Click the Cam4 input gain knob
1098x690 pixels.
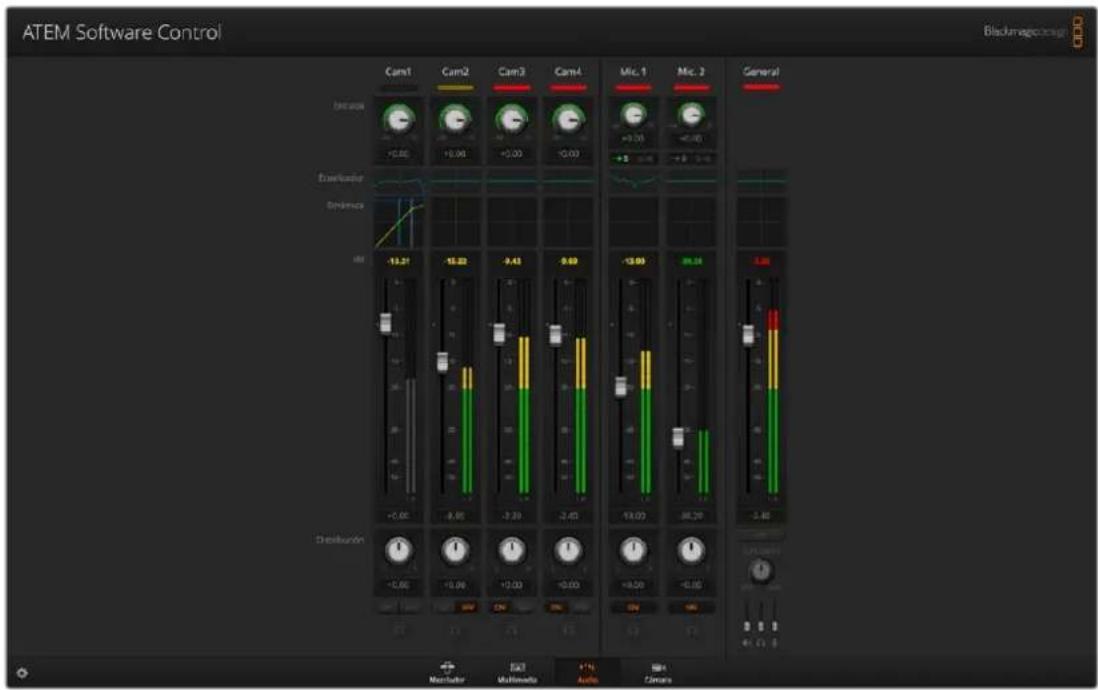569,120
